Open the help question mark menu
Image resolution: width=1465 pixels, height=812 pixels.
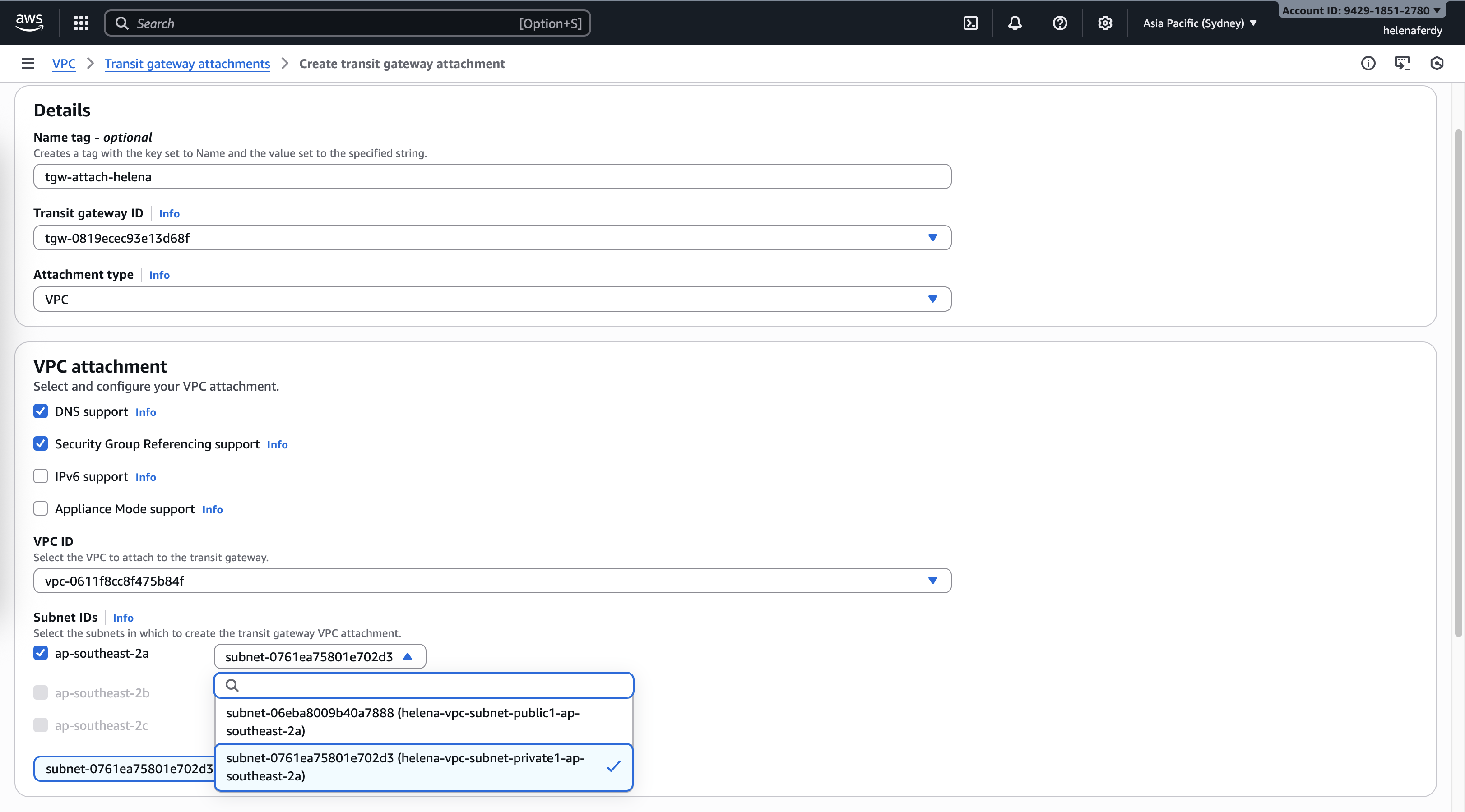click(x=1060, y=23)
